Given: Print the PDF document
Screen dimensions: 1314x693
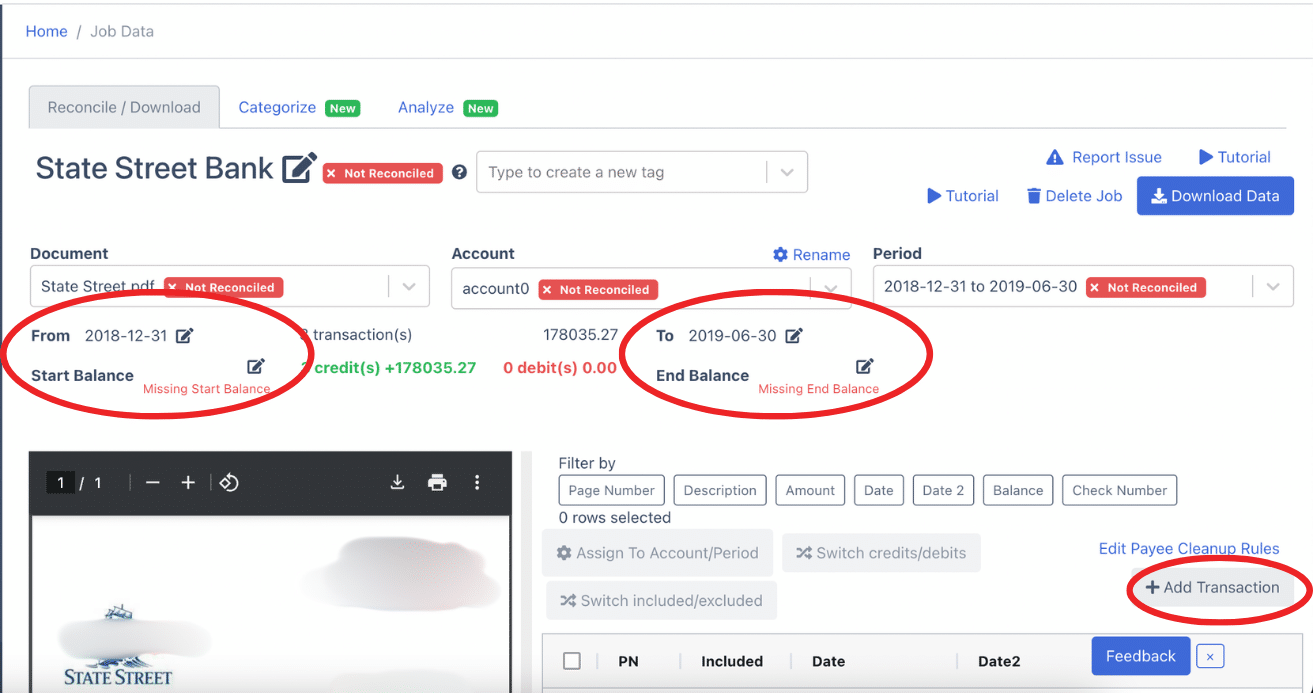Looking at the screenshot, I should coord(437,483).
